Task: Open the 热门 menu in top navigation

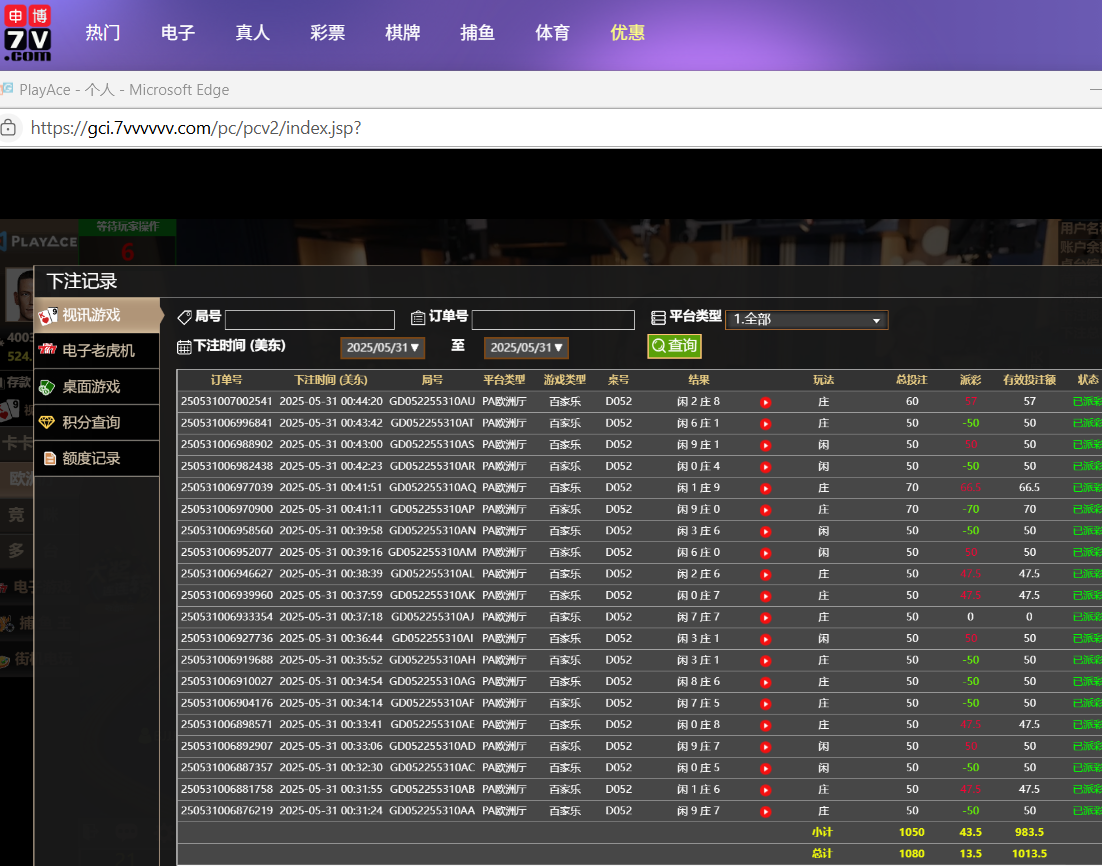Action: [x=103, y=33]
